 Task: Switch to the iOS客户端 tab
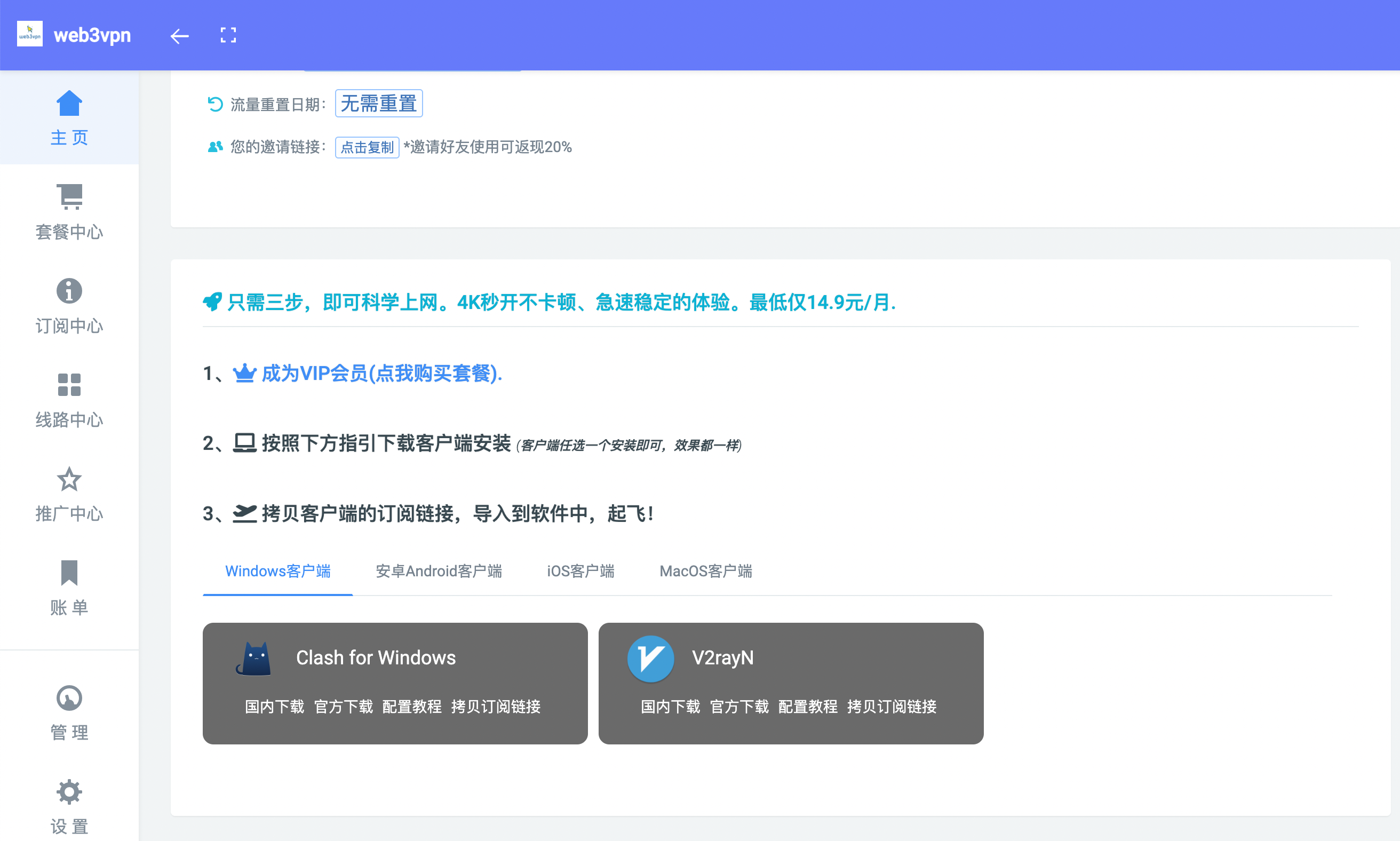pos(580,570)
